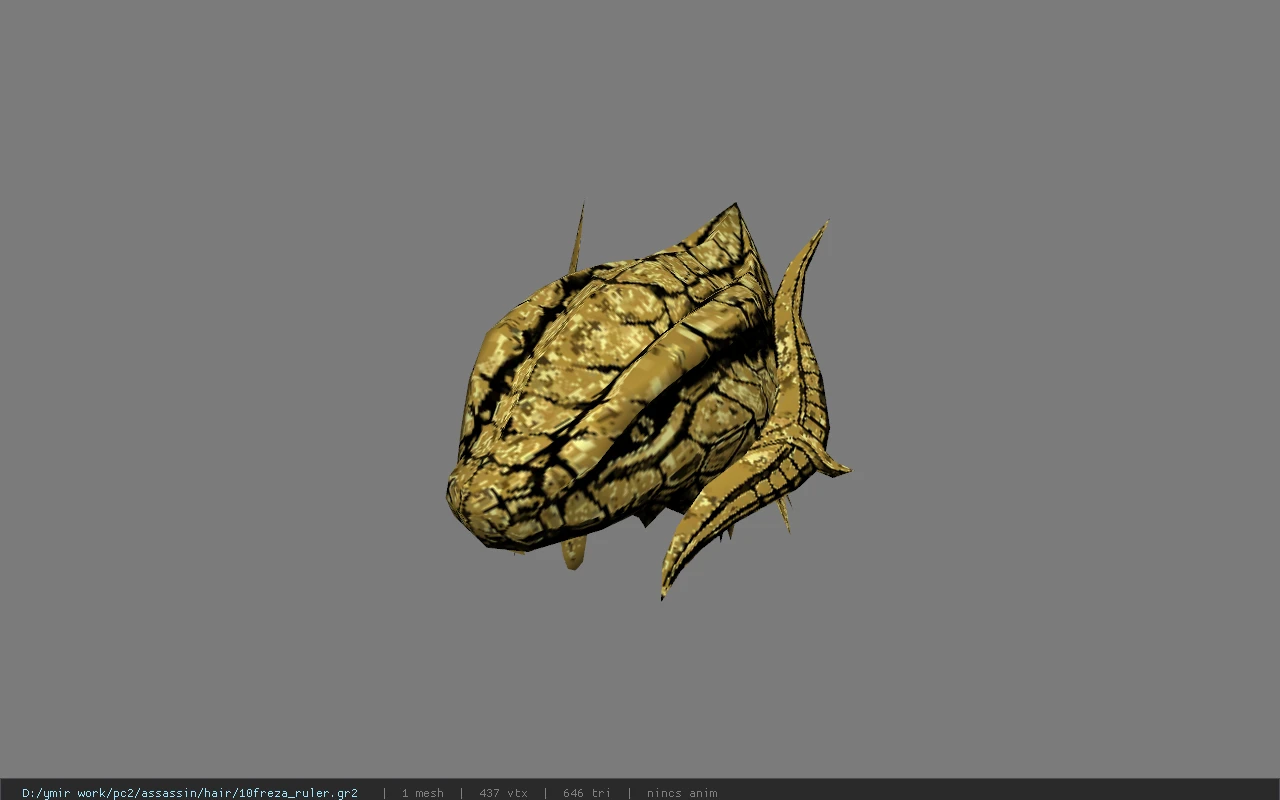Click the 'nincs anim' status entry

tap(682, 793)
